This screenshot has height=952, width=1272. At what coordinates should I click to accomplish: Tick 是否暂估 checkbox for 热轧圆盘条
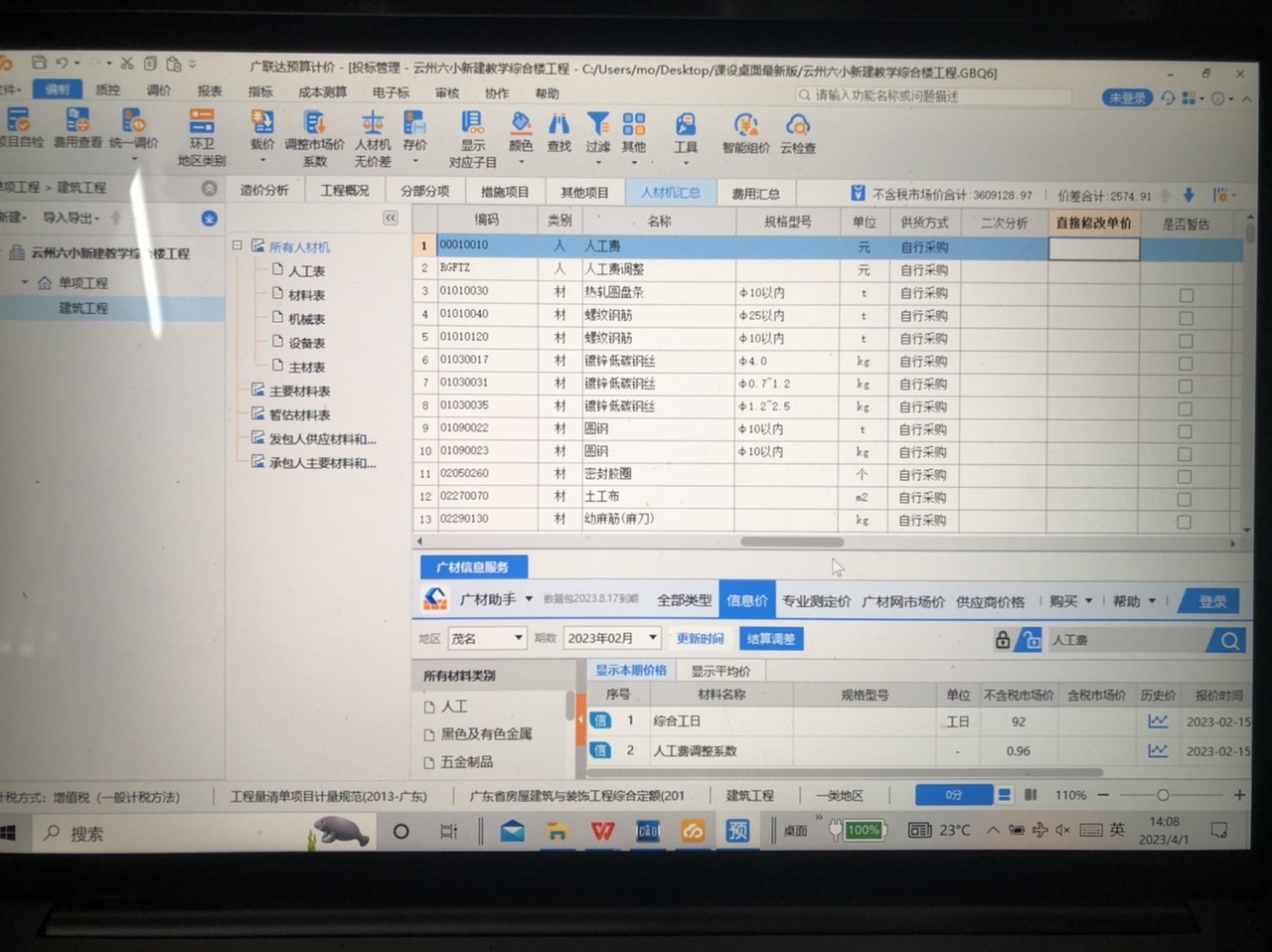coord(1186,295)
